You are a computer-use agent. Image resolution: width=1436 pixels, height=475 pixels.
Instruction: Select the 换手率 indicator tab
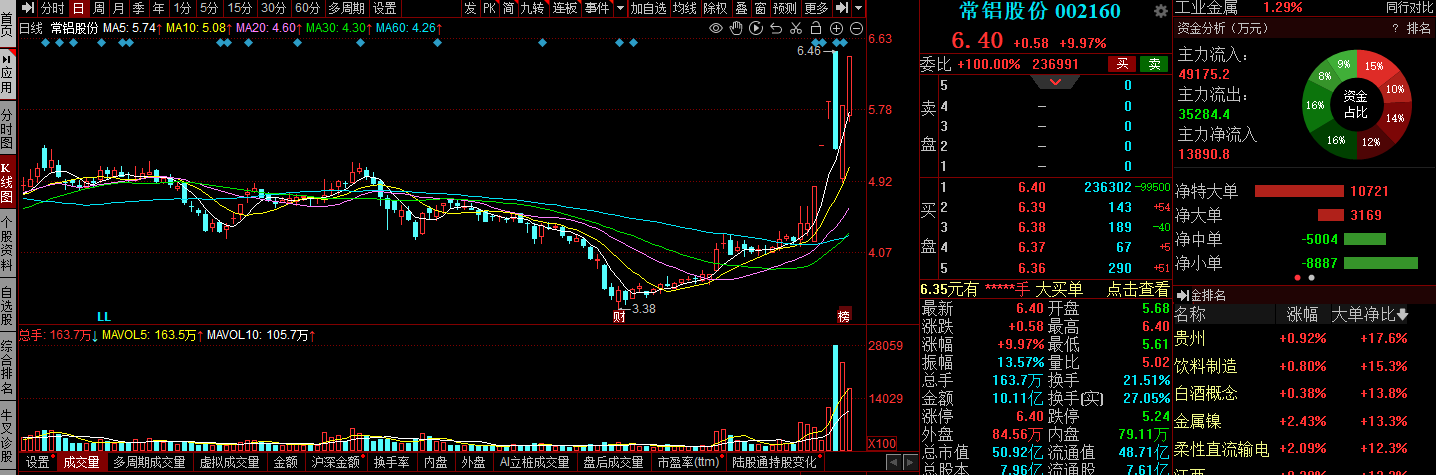[391, 462]
